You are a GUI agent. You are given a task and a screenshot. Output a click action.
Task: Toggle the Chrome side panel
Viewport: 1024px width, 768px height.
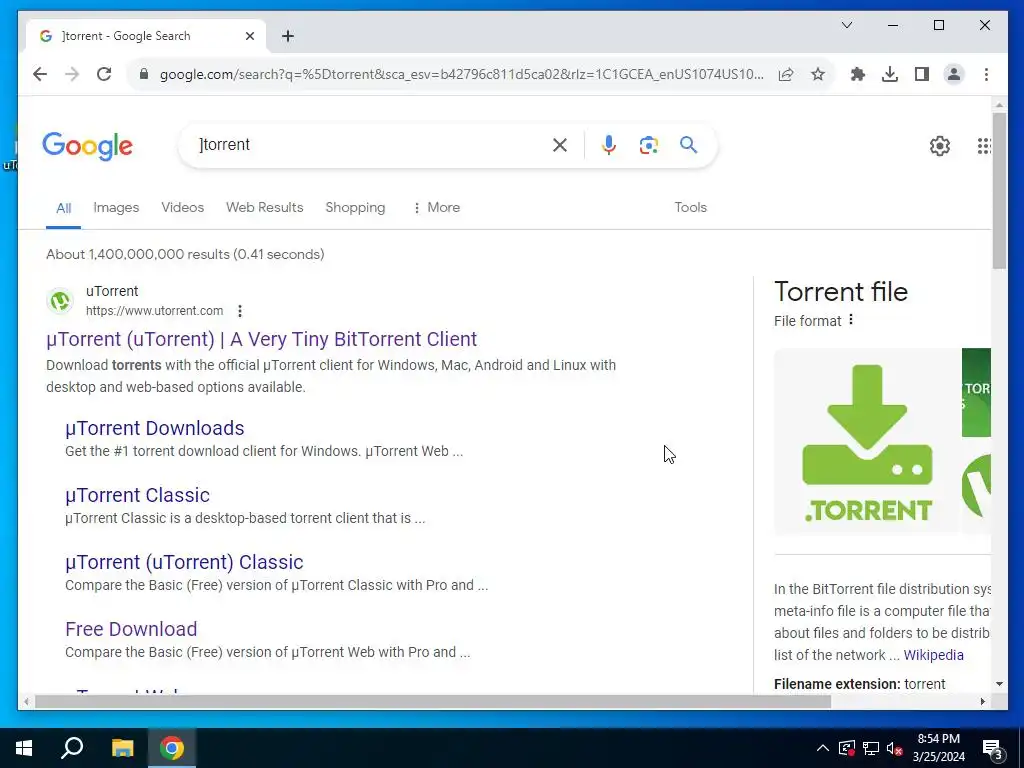click(x=921, y=74)
